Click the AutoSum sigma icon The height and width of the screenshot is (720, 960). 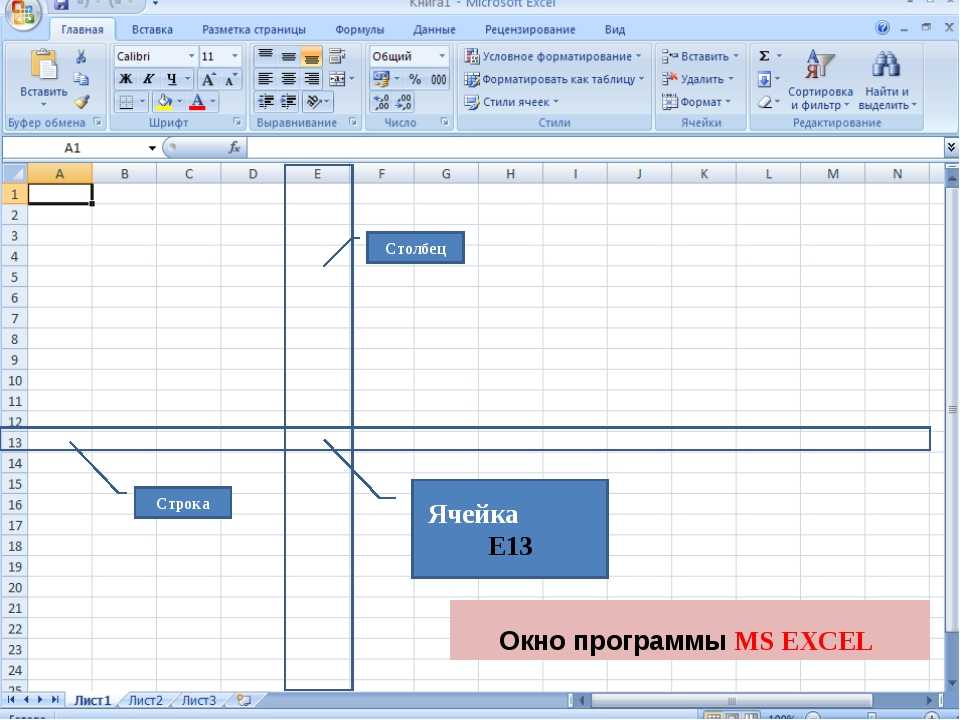pyautogui.click(x=764, y=56)
